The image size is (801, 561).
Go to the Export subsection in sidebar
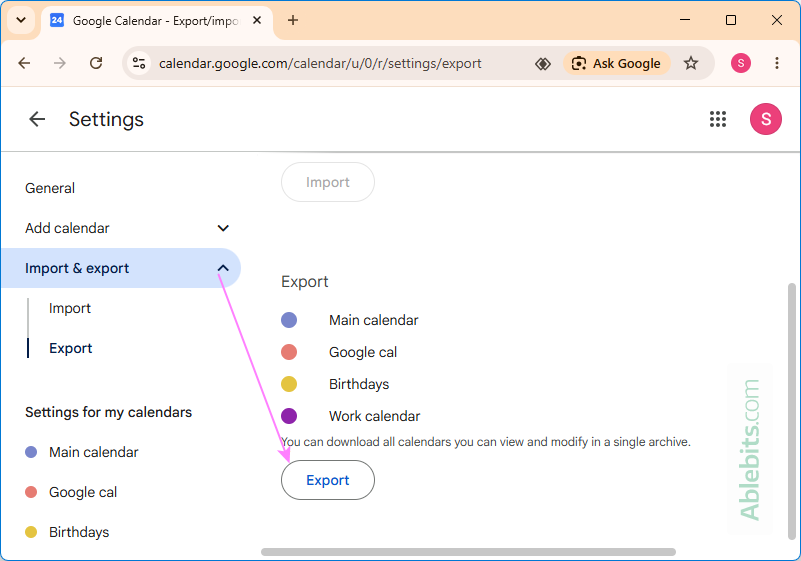(70, 348)
